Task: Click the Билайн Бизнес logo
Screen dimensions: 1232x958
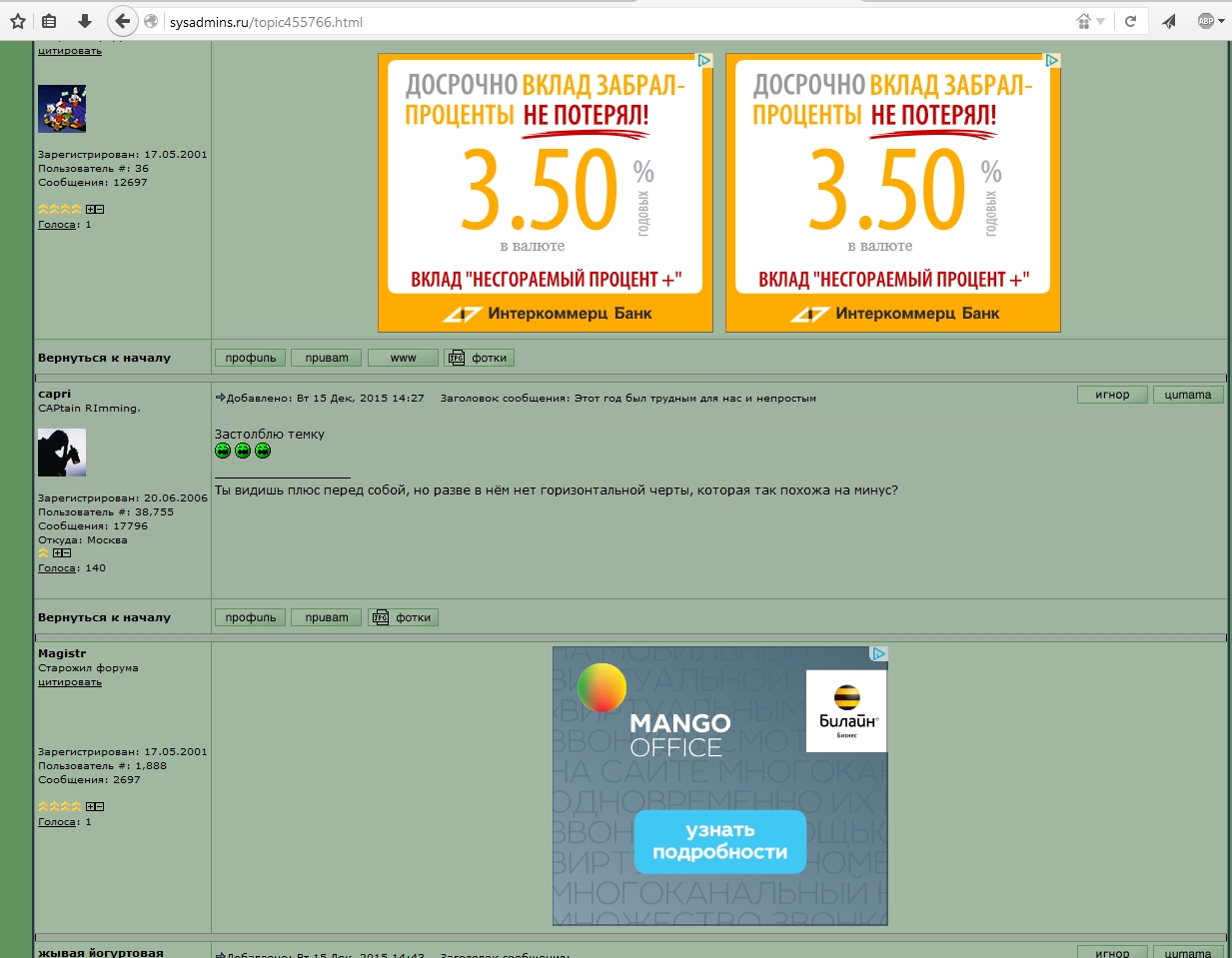Action: [846, 710]
